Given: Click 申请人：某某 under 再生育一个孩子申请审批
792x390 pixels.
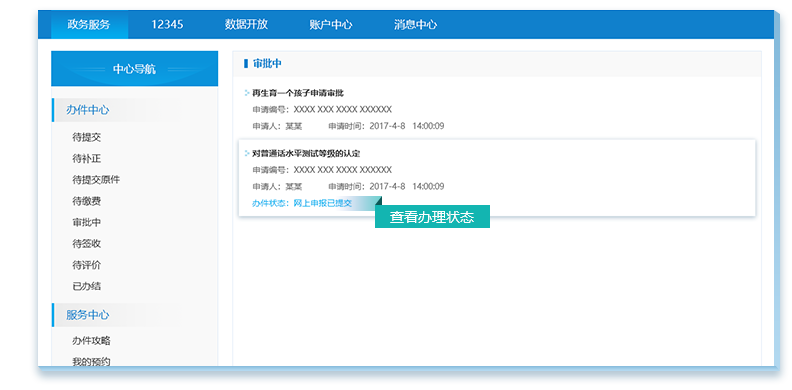Looking at the screenshot, I should point(277,126).
